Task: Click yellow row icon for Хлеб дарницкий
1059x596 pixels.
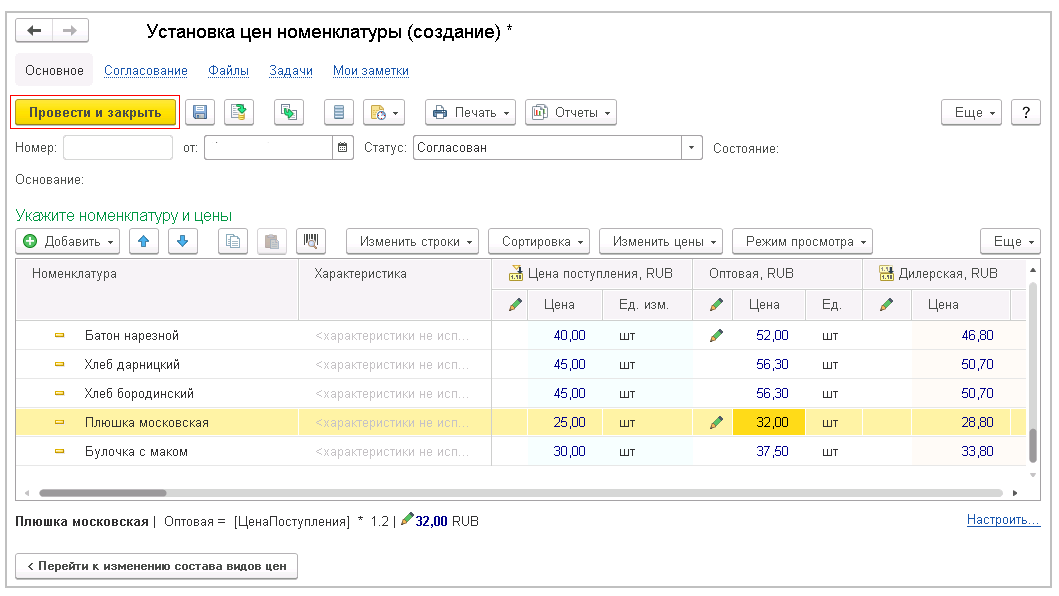Action: [59, 364]
